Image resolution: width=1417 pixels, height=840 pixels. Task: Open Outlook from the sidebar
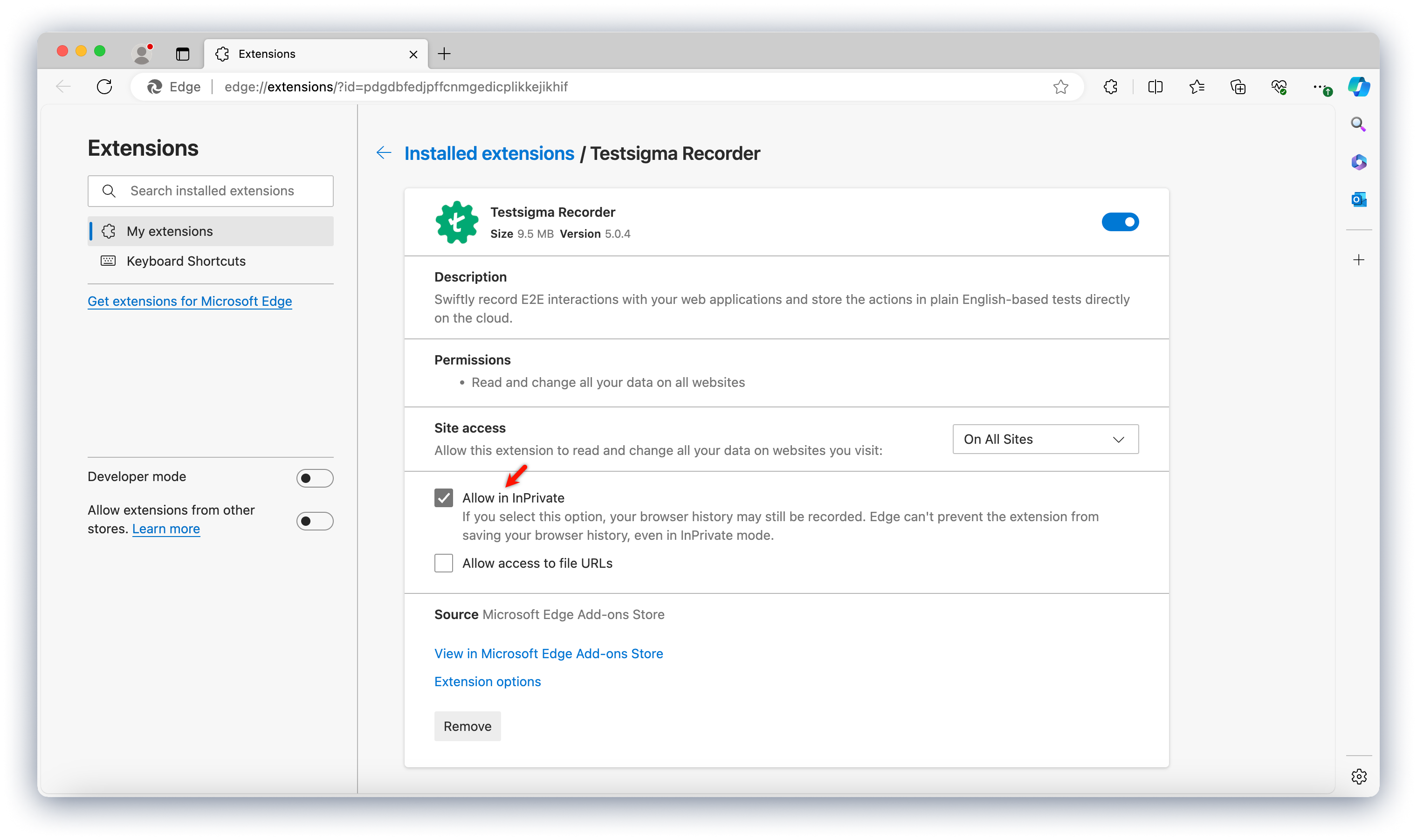click(1359, 199)
